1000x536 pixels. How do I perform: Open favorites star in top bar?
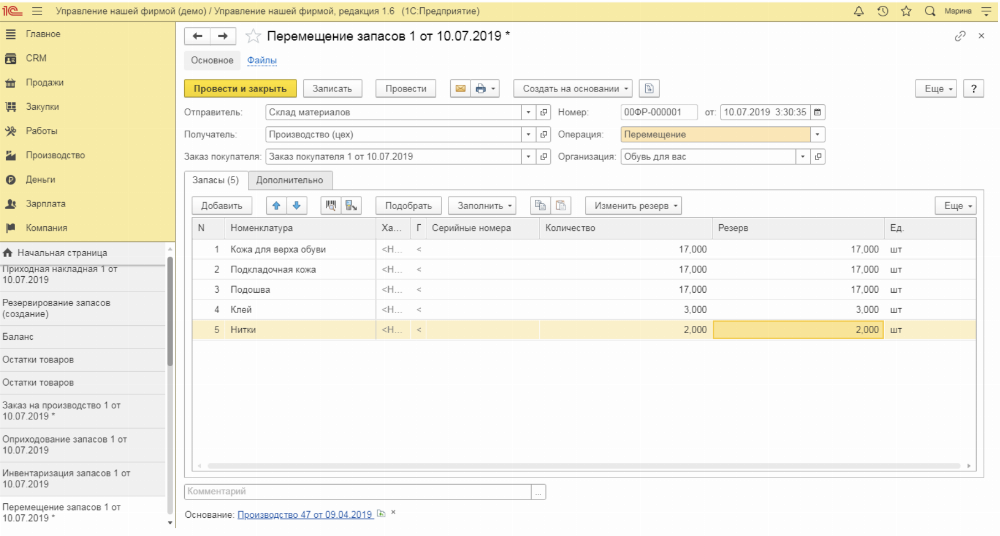[x=906, y=11]
